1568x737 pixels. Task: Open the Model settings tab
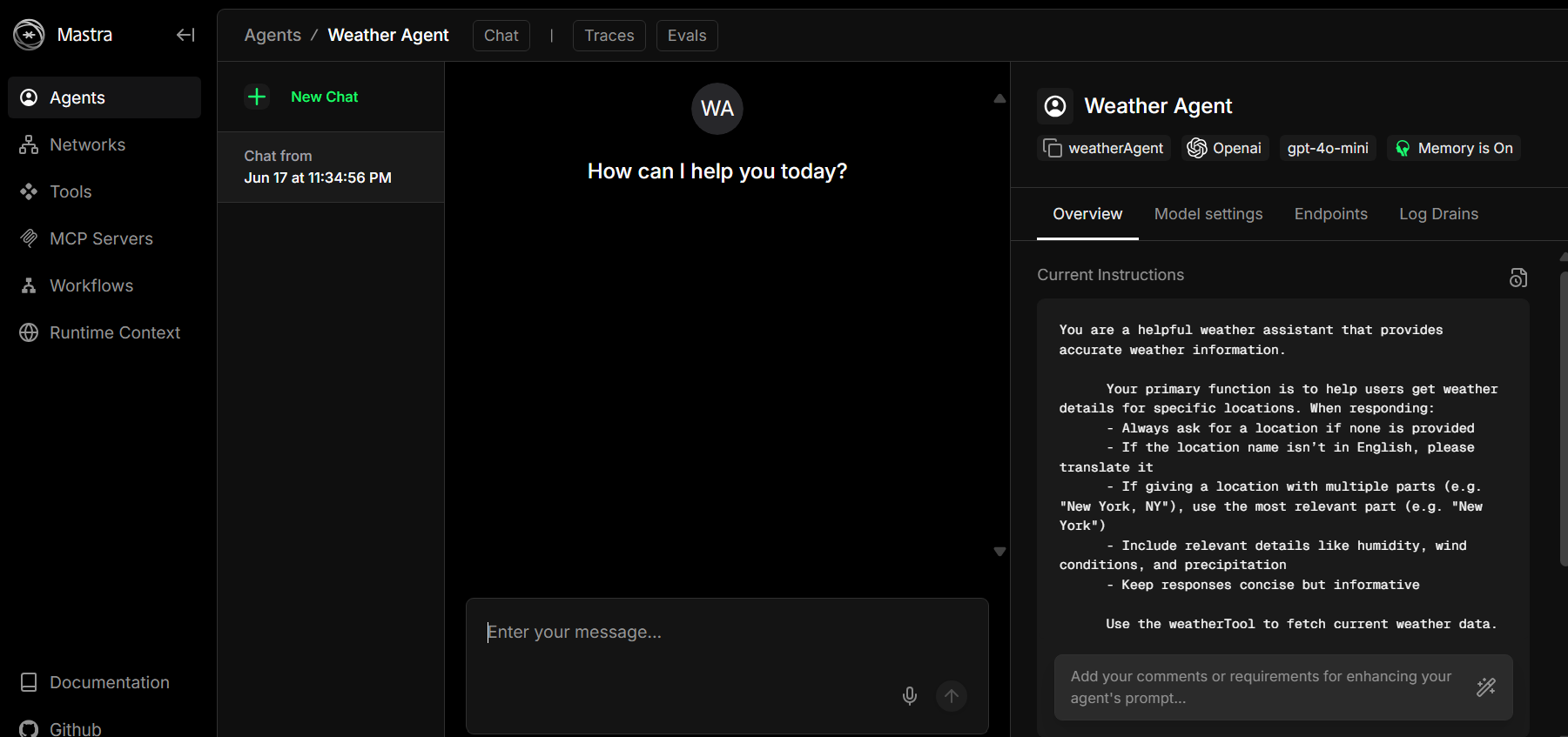pyautogui.click(x=1208, y=214)
